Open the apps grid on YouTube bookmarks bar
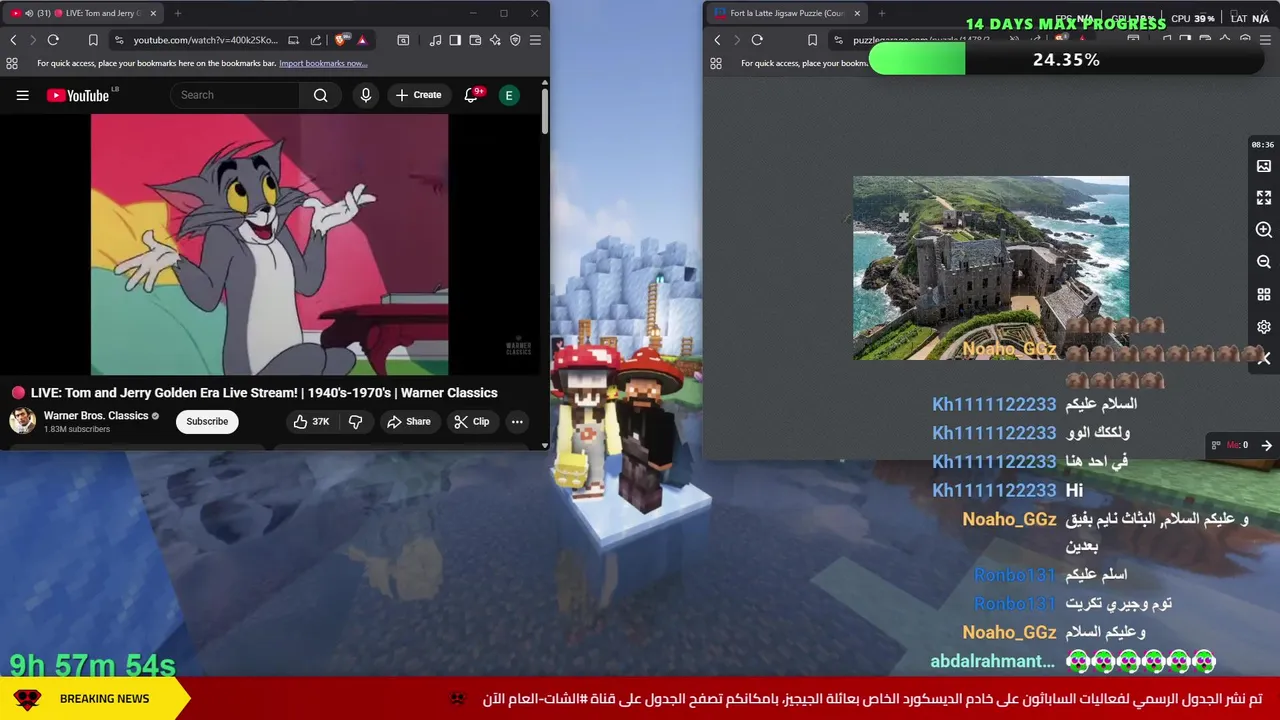 click(x=12, y=63)
